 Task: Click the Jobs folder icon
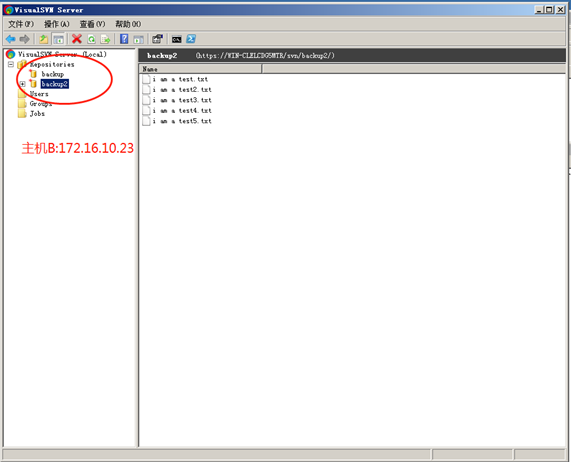22,114
